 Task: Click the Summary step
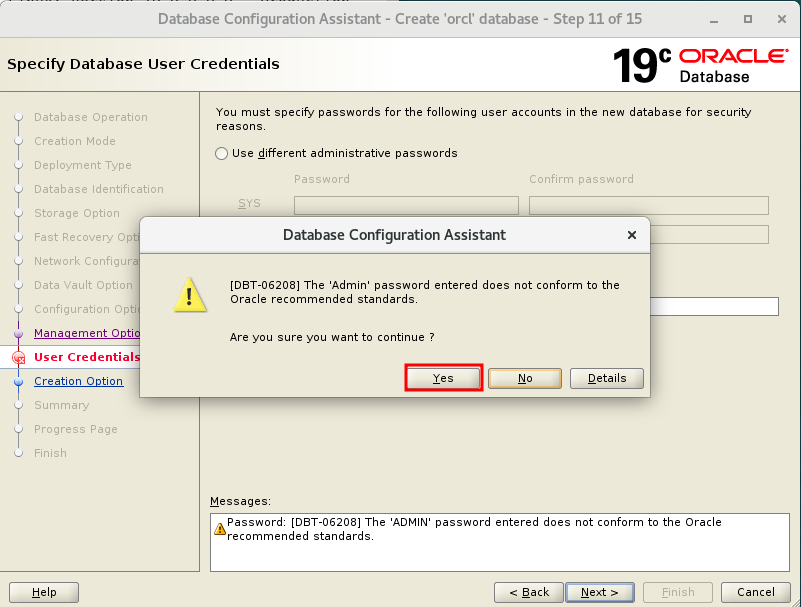click(x=61, y=405)
